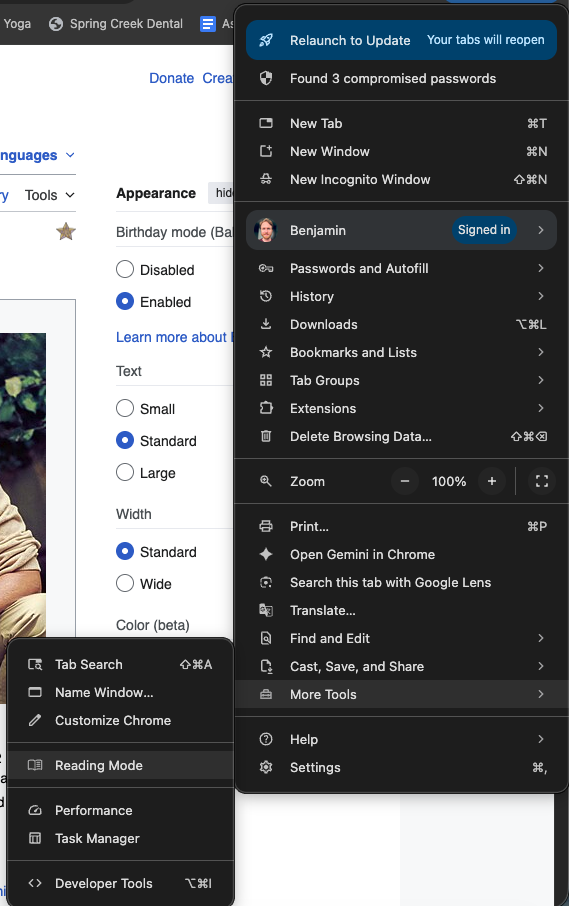
Task: Click the star icon under Tools
Action: pyautogui.click(x=66, y=232)
